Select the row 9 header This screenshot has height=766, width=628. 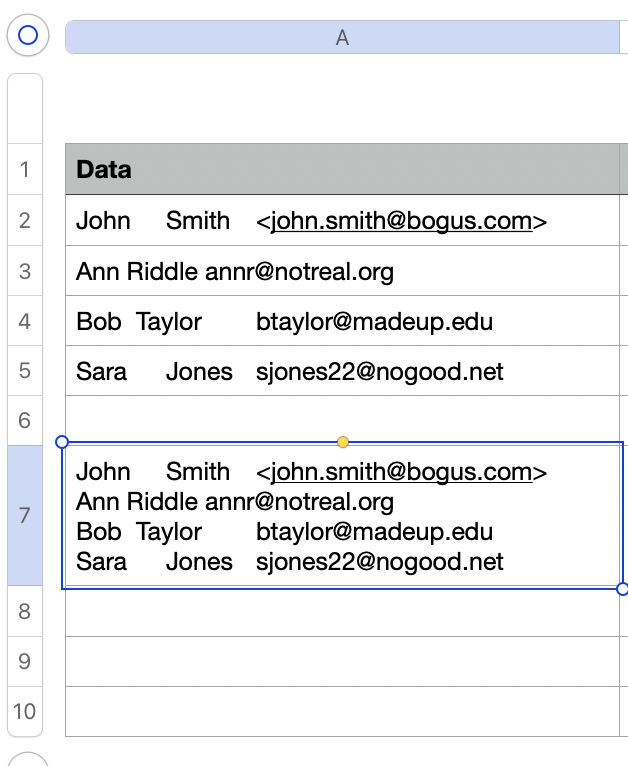25,661
